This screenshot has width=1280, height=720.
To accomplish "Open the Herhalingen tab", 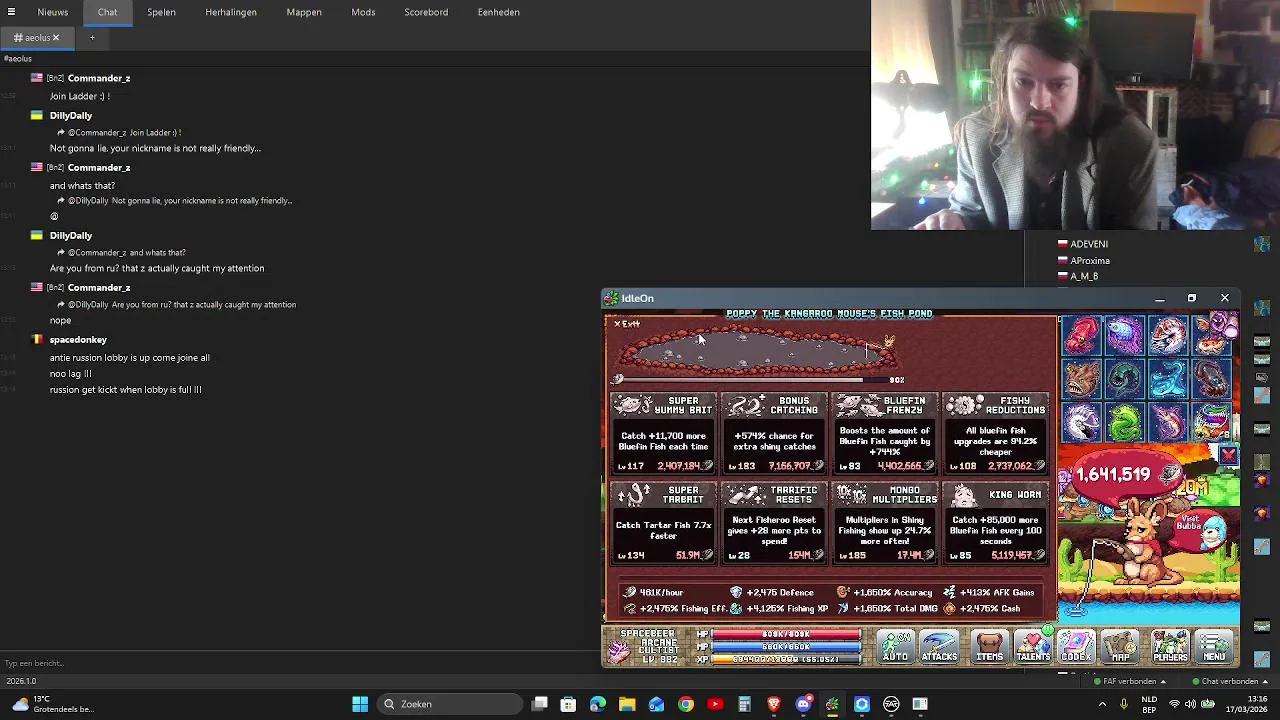I will (x=231, y=12).
